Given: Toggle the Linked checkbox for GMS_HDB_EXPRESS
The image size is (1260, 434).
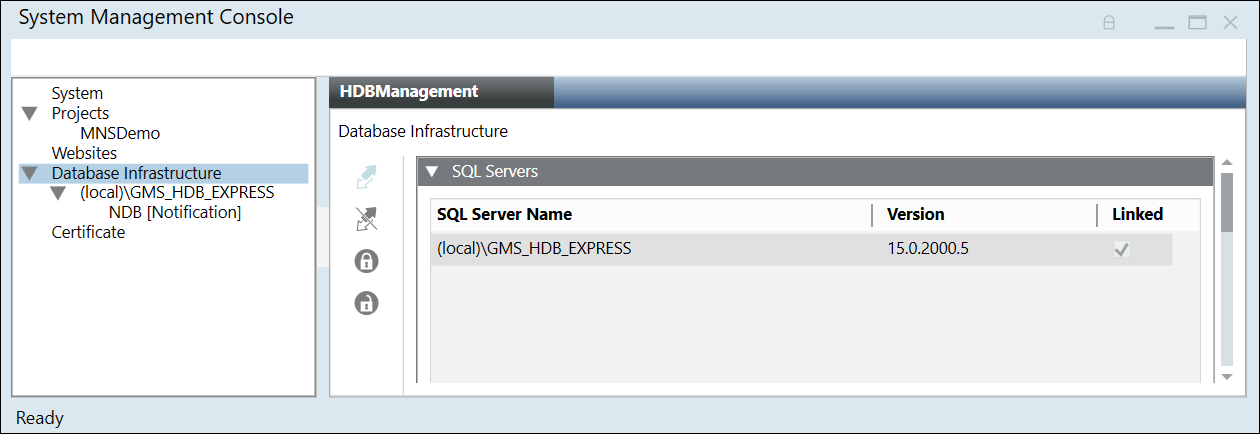Looking at the screenshot, I should coord(1122,249).
